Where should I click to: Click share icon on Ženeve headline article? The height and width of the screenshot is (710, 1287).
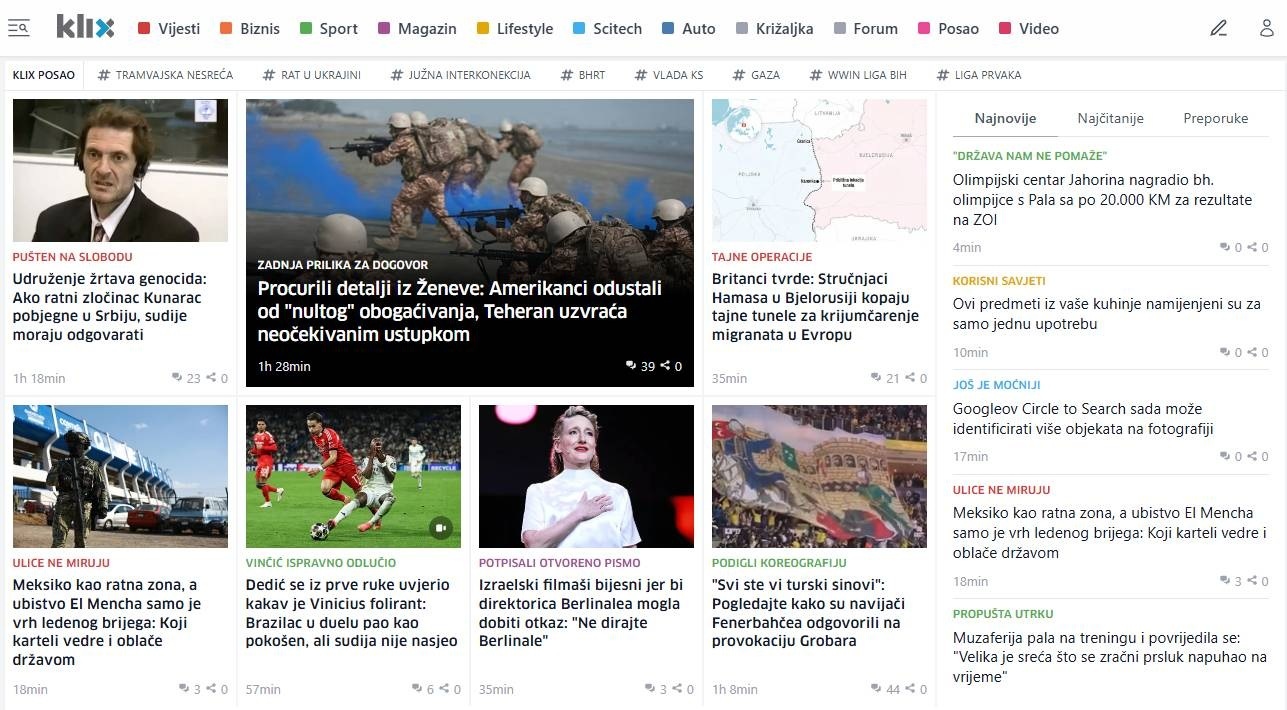(665, 366)
